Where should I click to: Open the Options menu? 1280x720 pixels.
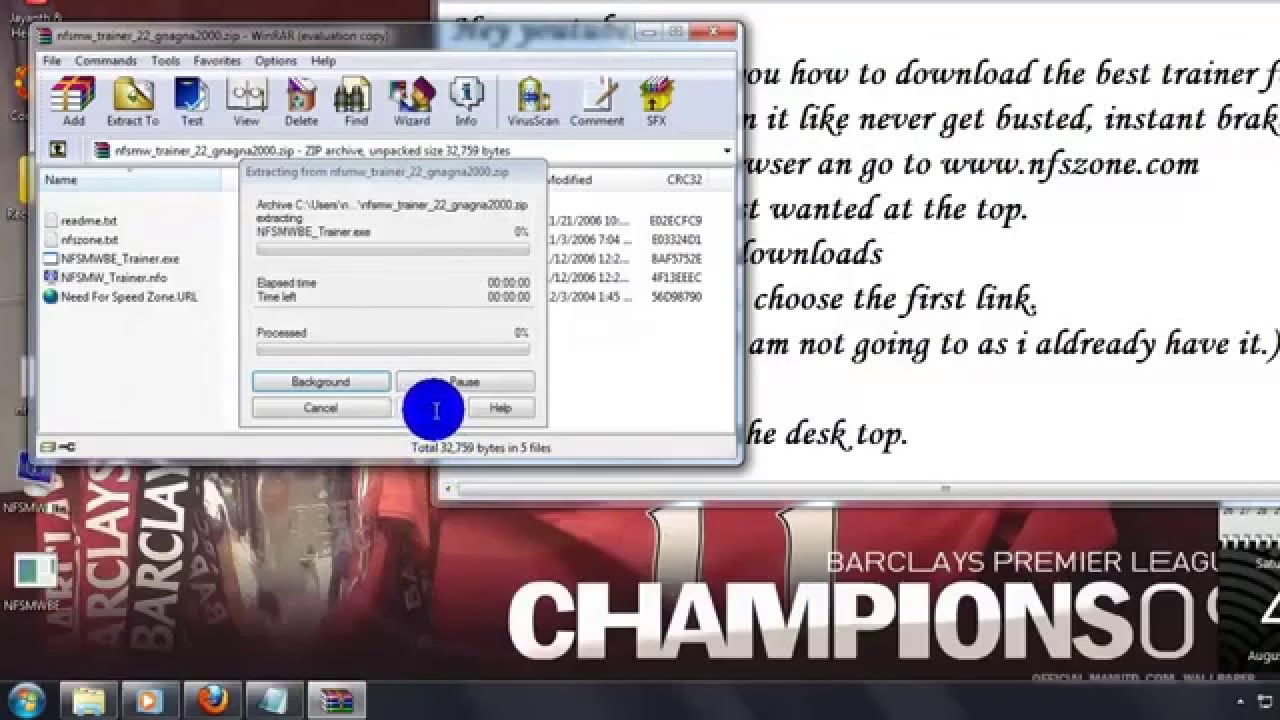pos(276,61)
